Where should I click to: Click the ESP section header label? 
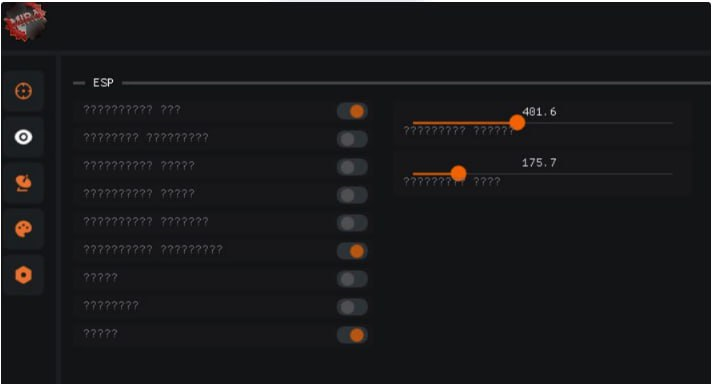[103, 83]
